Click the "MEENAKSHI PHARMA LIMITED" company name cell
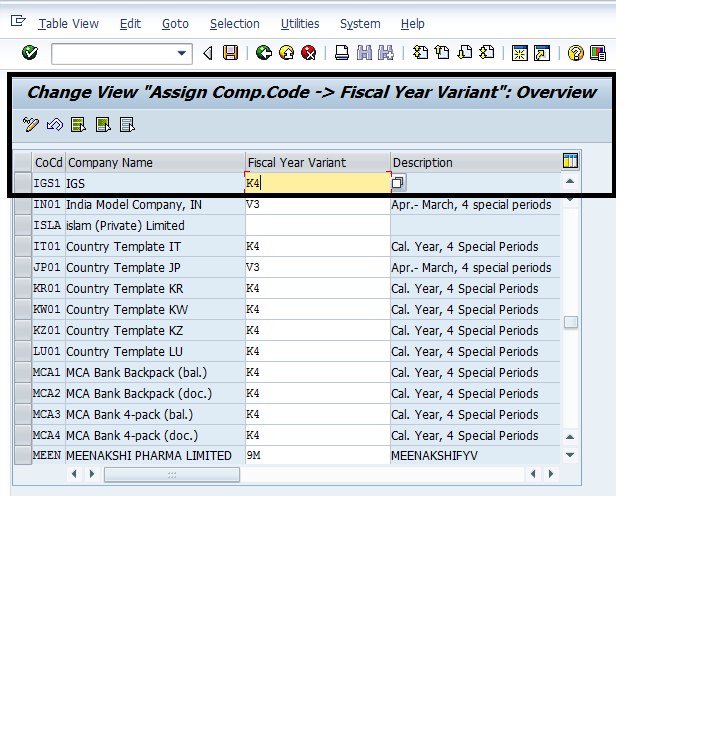Viewport: 724px width, 729px height. coord(155,456)
